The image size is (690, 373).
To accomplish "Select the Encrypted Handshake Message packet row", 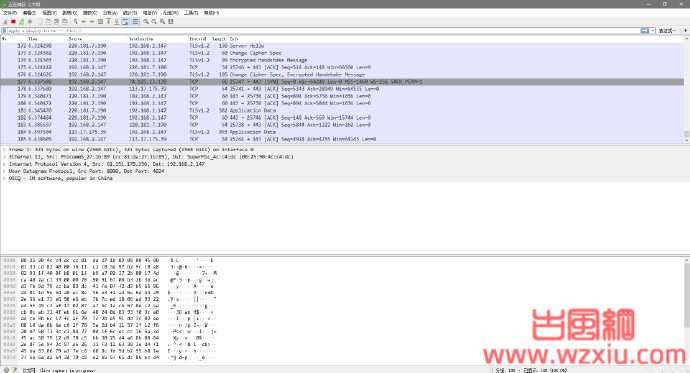I will pyautogui.click(x=342, y=60).
